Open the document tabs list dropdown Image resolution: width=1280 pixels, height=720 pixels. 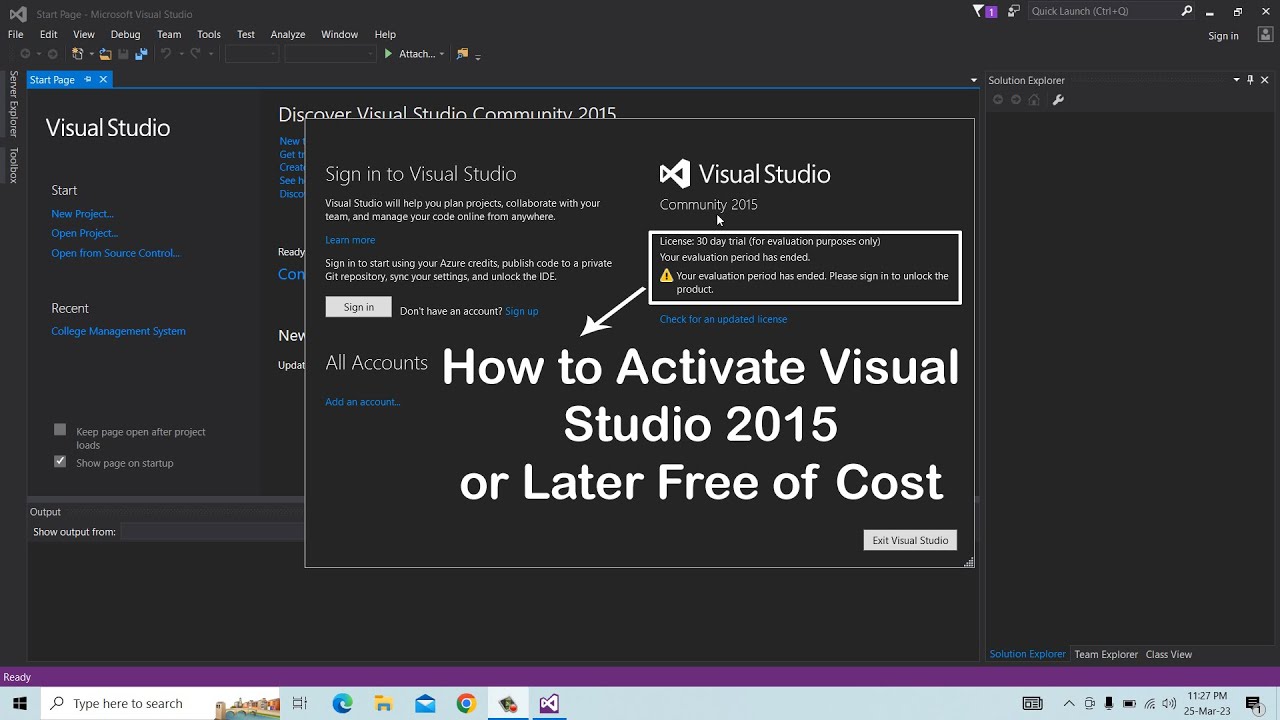tap(973, 80)
